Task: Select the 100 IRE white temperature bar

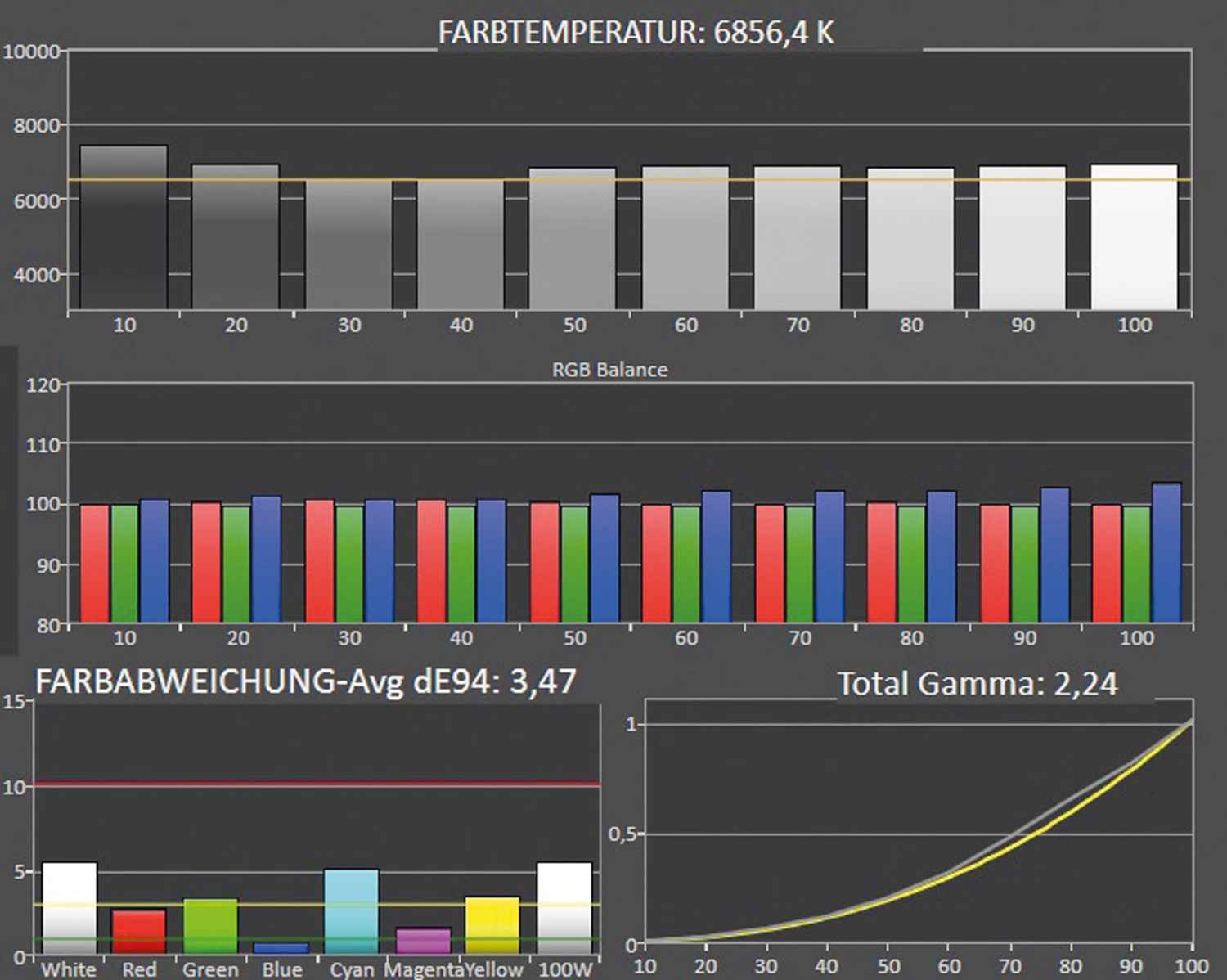Action: [1134, 237]
